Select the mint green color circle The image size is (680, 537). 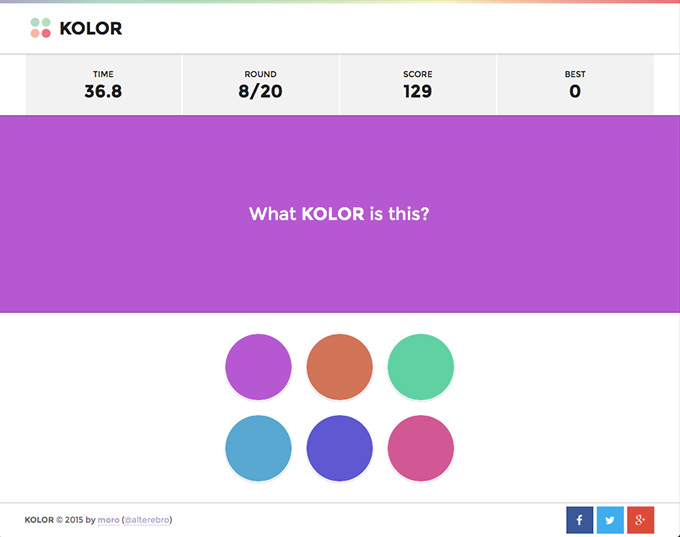(x=421, y=367)
